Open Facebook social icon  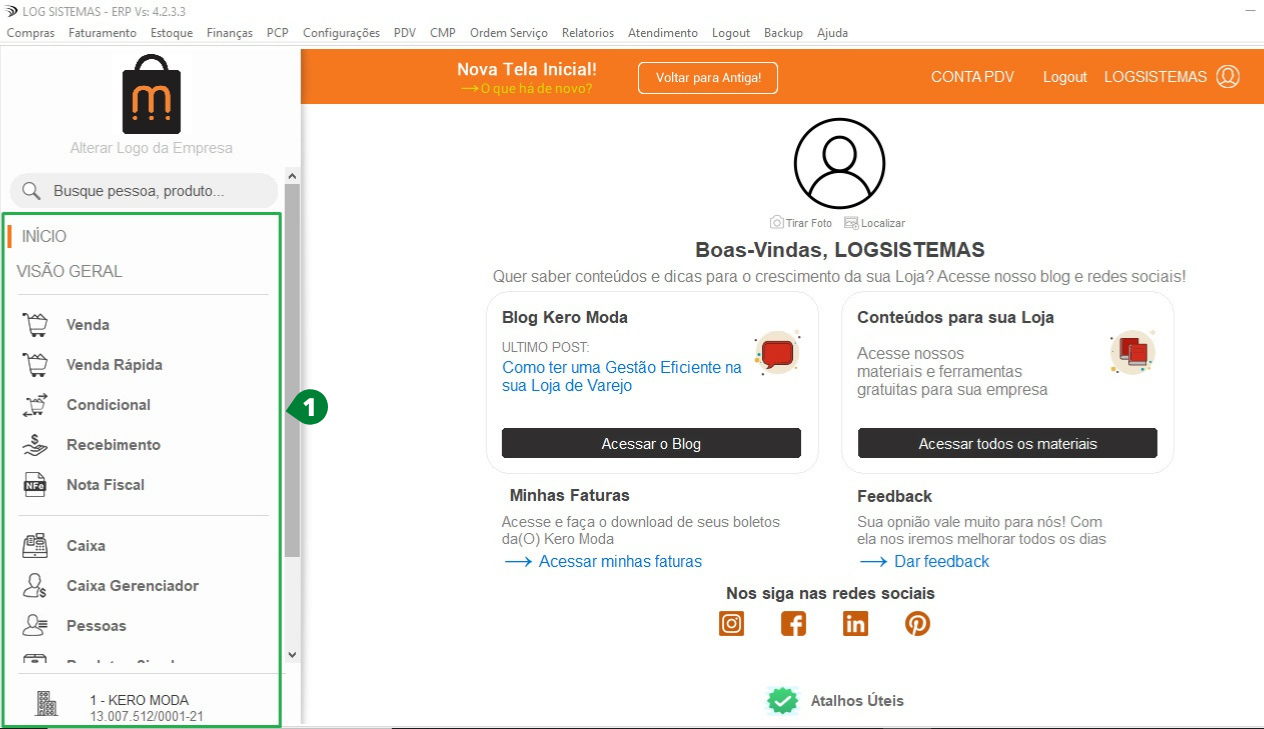point(794,624)
